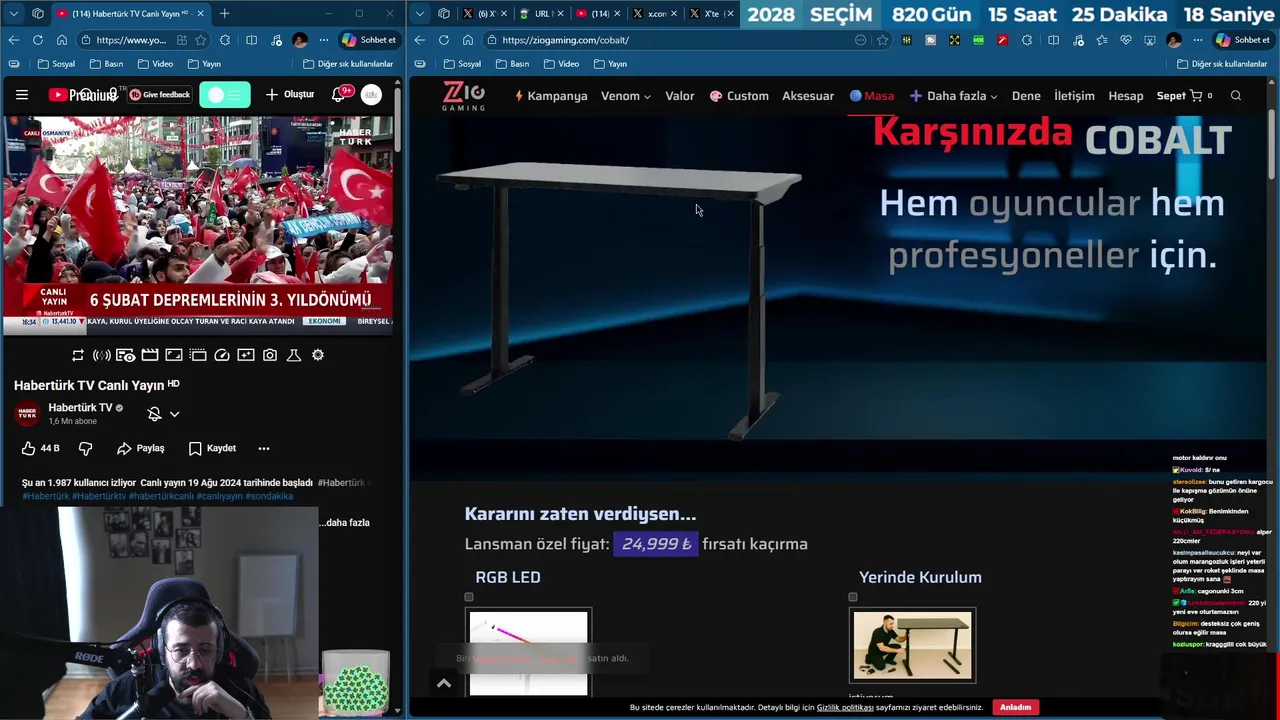Open the Sepet shopping cart
Viewport: 1280px width, 720px height.
1184,96
